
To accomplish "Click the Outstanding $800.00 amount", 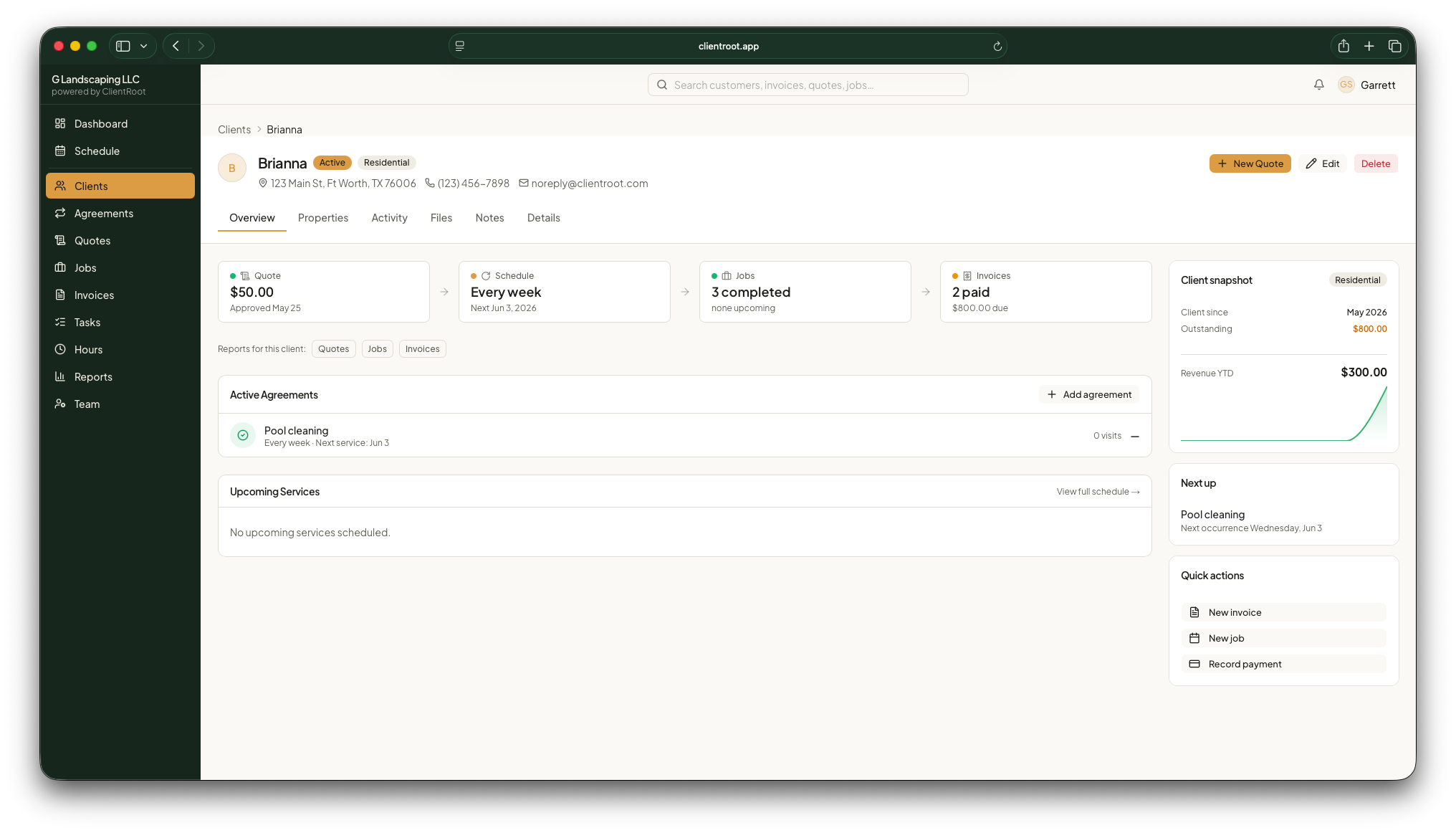I will [1370, 329].
